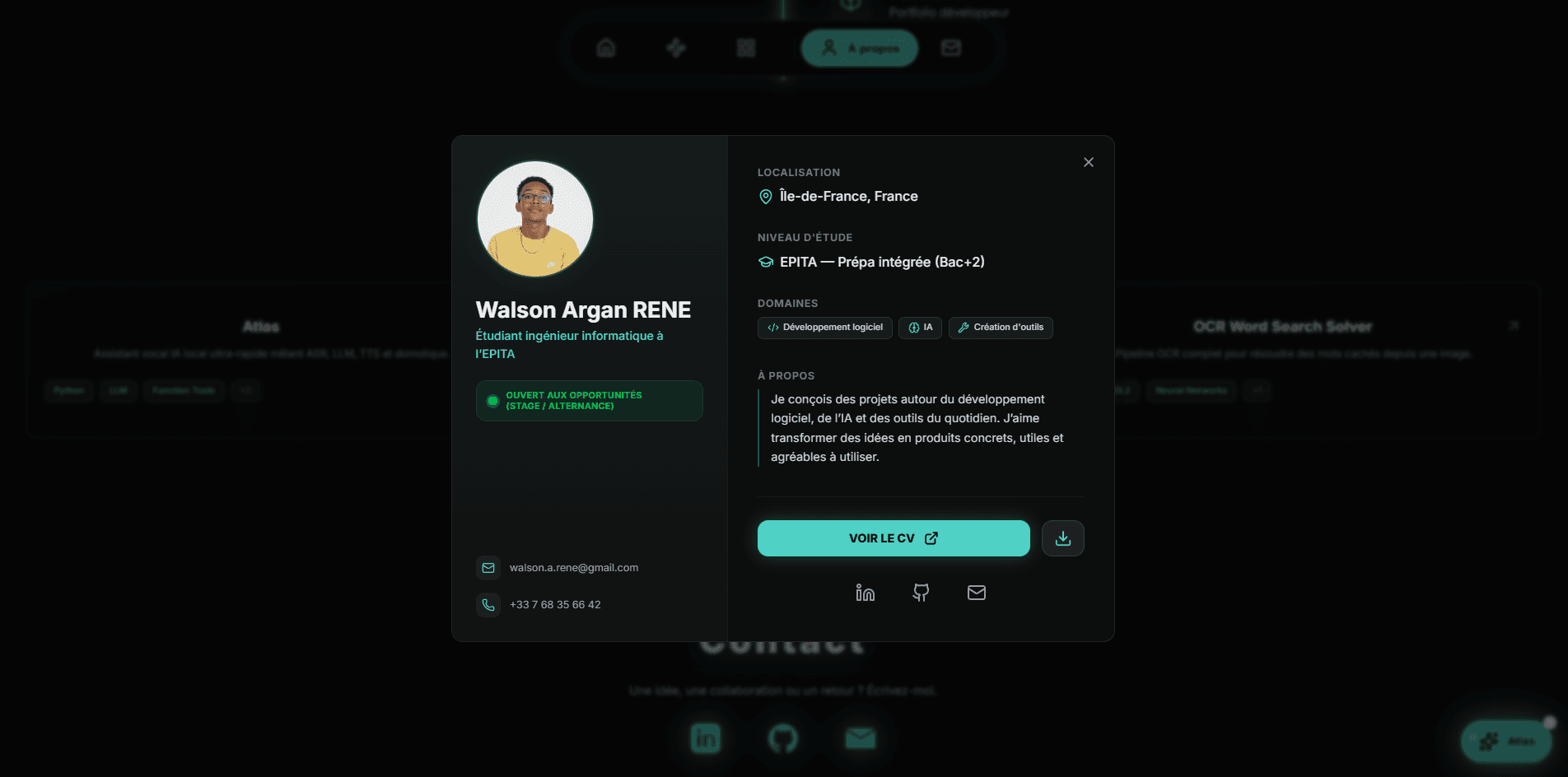Click the walson.a.rene@gmail.com link
This screenshot has height=777, width=1568.
tap(573, 568)
